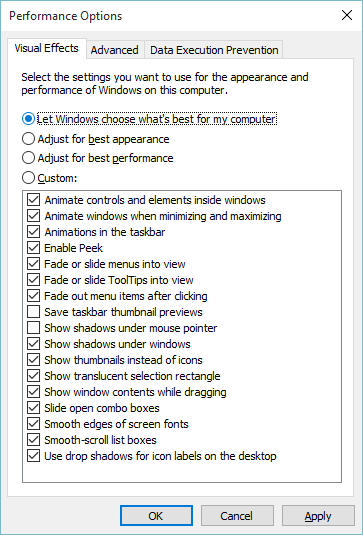
Task: Uncheck Fade or slide menus into view
Action: coord(33,264)
